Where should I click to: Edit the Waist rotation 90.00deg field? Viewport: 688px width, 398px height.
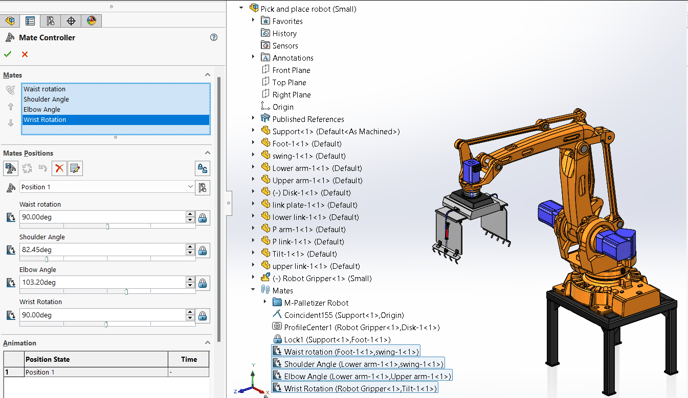[x=103, y=217]
